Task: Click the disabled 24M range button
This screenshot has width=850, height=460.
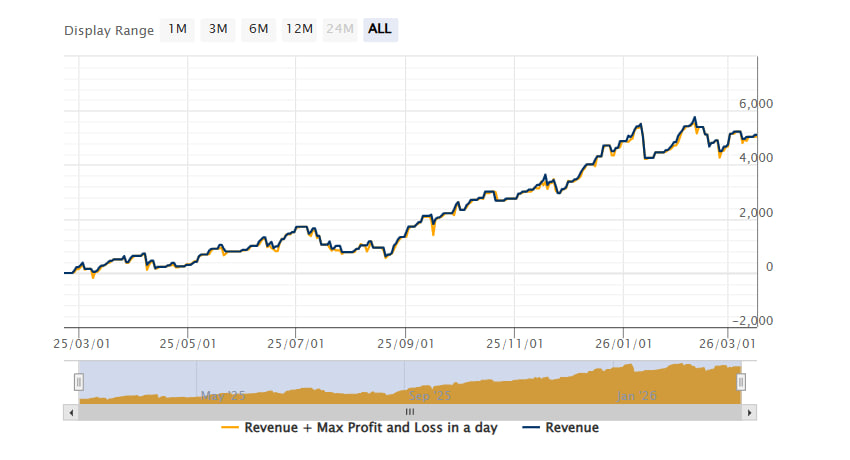Action: [340, 29]
